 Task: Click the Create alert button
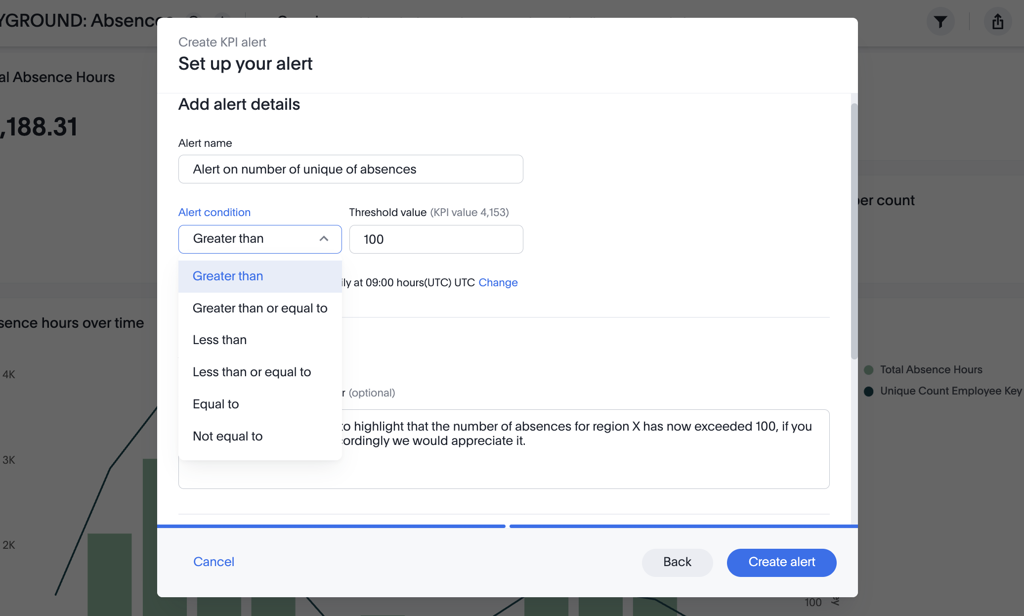[781, 562]
